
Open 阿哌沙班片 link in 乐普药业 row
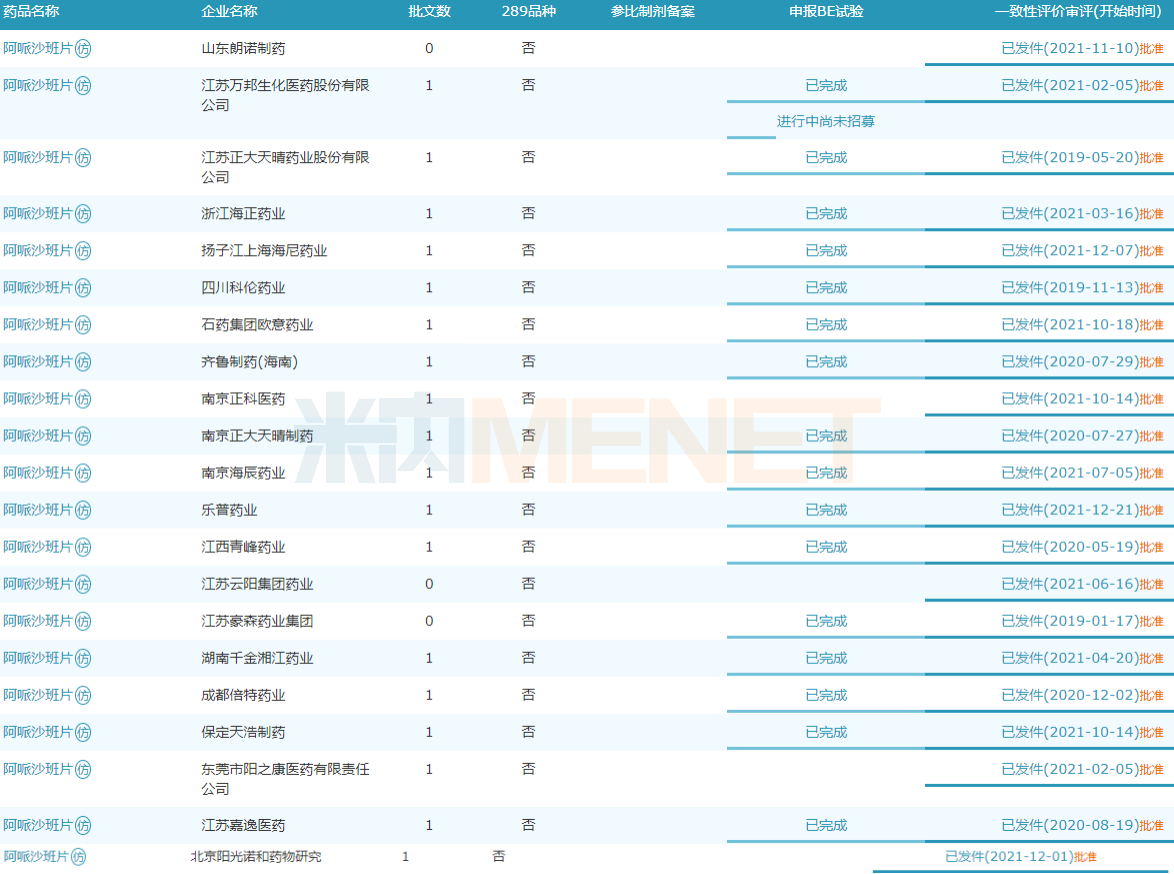click(x=37, y=510)
